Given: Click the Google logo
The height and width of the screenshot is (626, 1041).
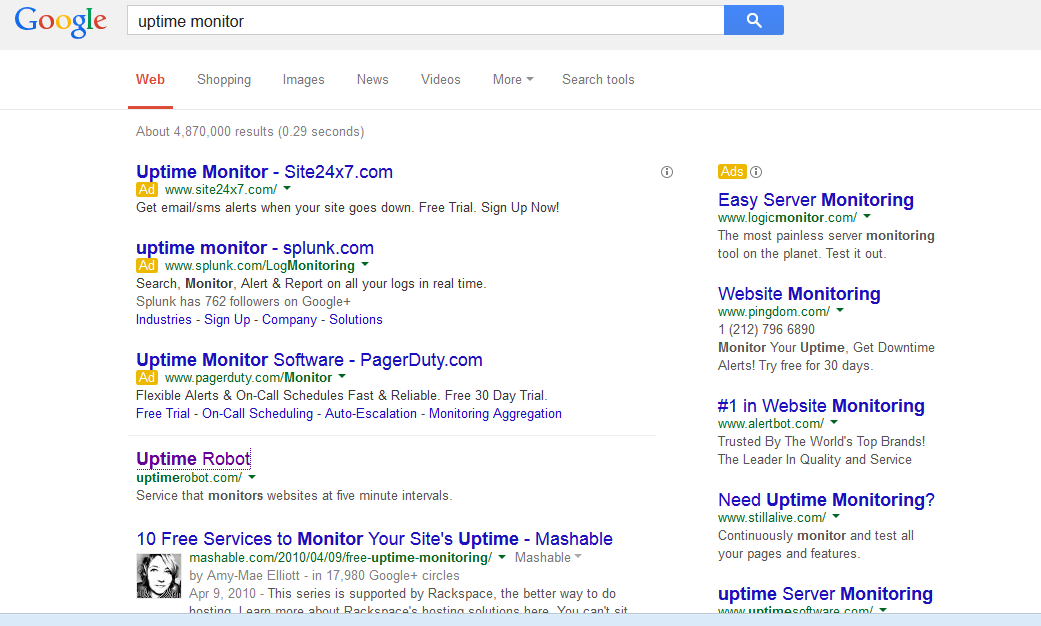Looking at the screenshot, I should coord(60,21).
